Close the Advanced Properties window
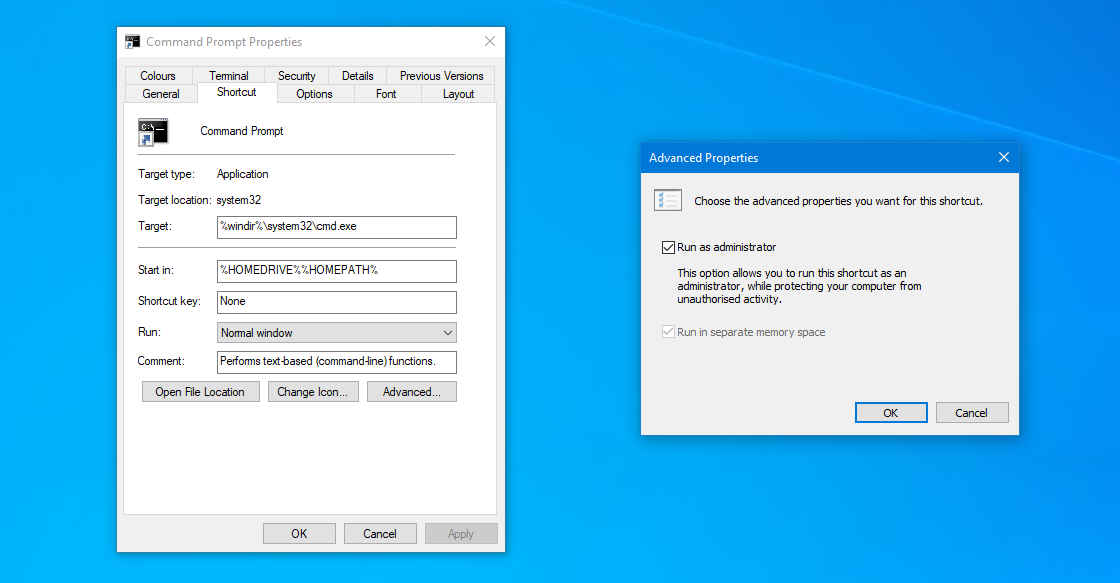This screenshot has height=583, width=1120. pos(1004,157)
